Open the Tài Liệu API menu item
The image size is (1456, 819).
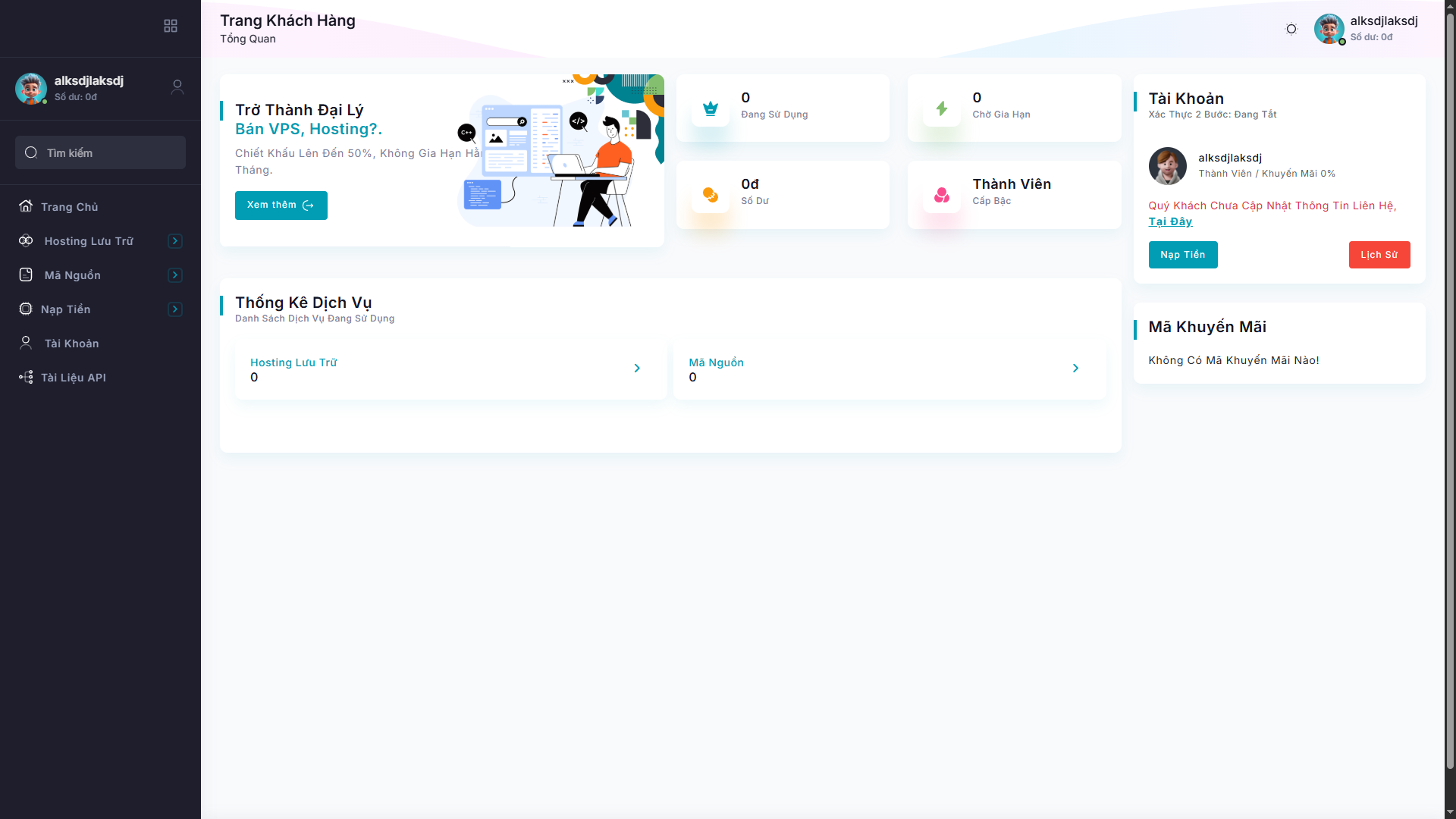coord(74,378)
